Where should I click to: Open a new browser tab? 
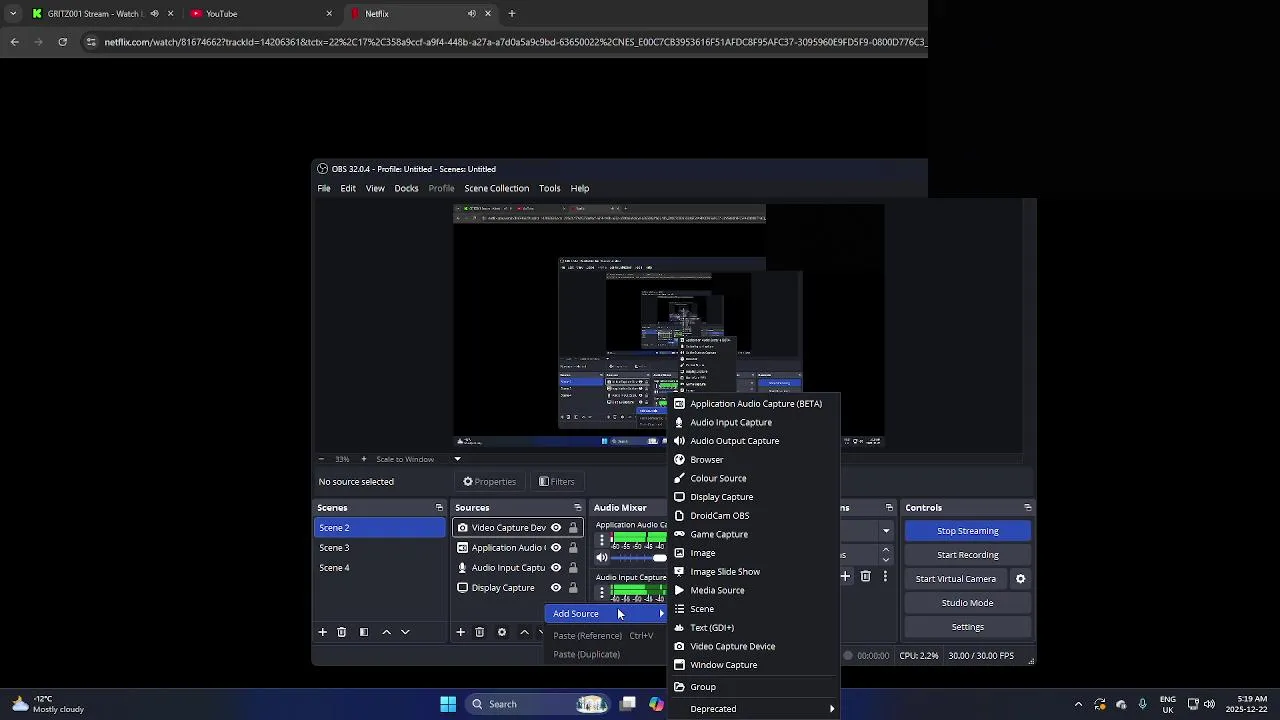tap(512, 14)
